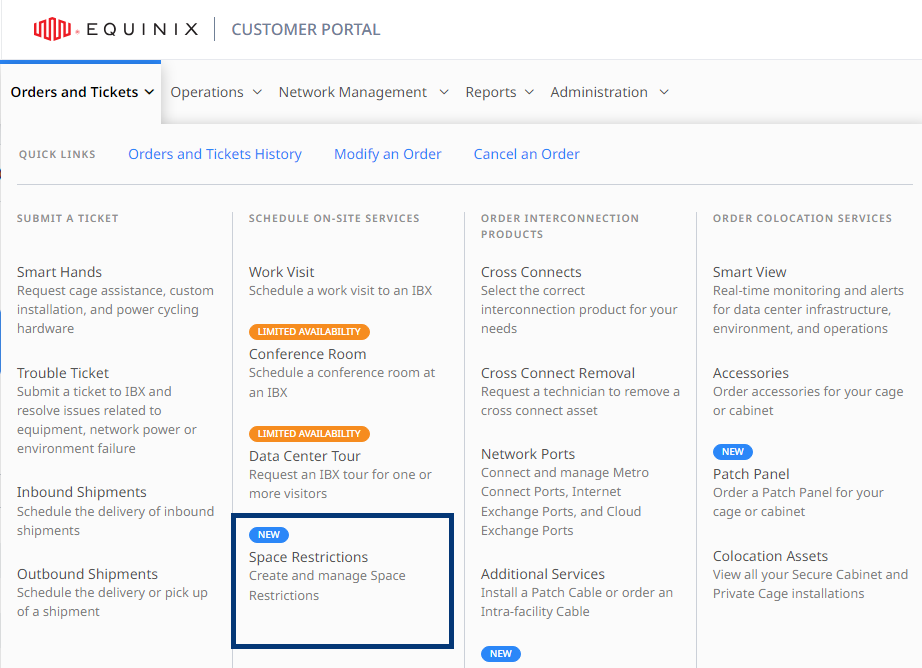
Task: Expand the Network Management dropdown chevron
Action: click(x=444, y=92)
